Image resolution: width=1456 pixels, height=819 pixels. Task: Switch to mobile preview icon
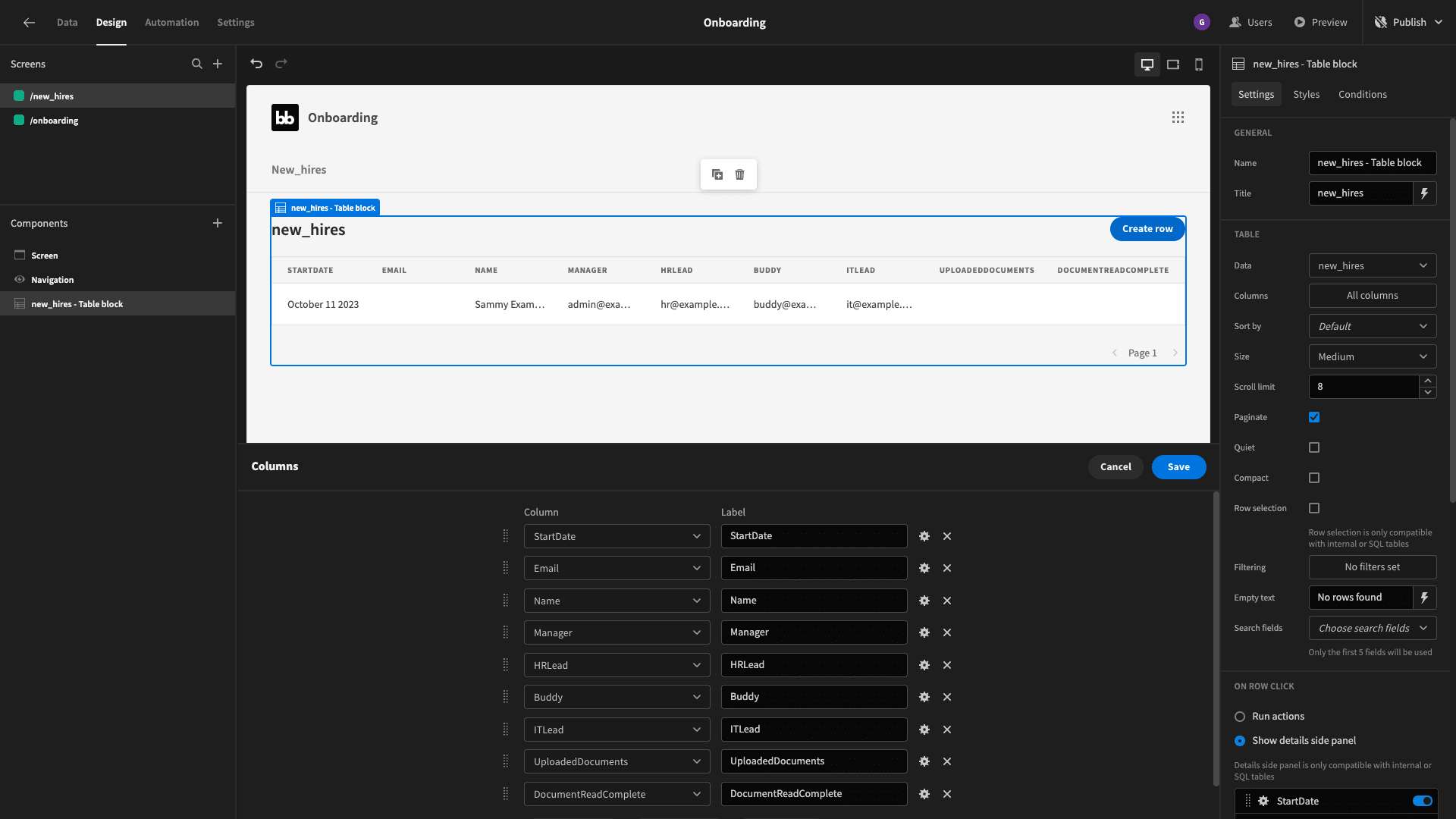(1199, 64)
